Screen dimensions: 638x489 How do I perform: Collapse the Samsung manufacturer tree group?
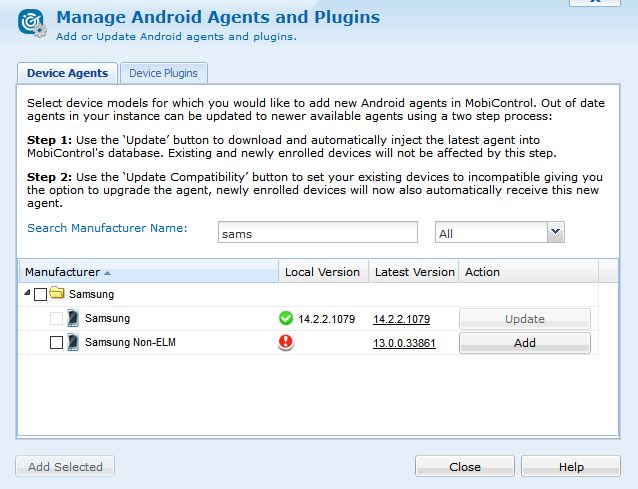pos(25,295)
